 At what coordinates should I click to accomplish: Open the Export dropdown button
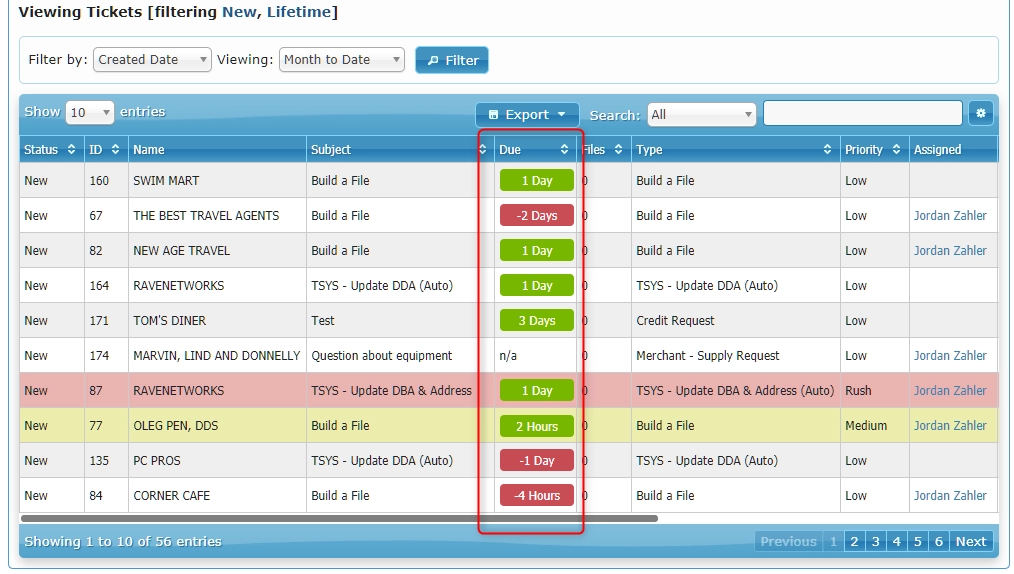pyautogui.click(x=527, y=115)
